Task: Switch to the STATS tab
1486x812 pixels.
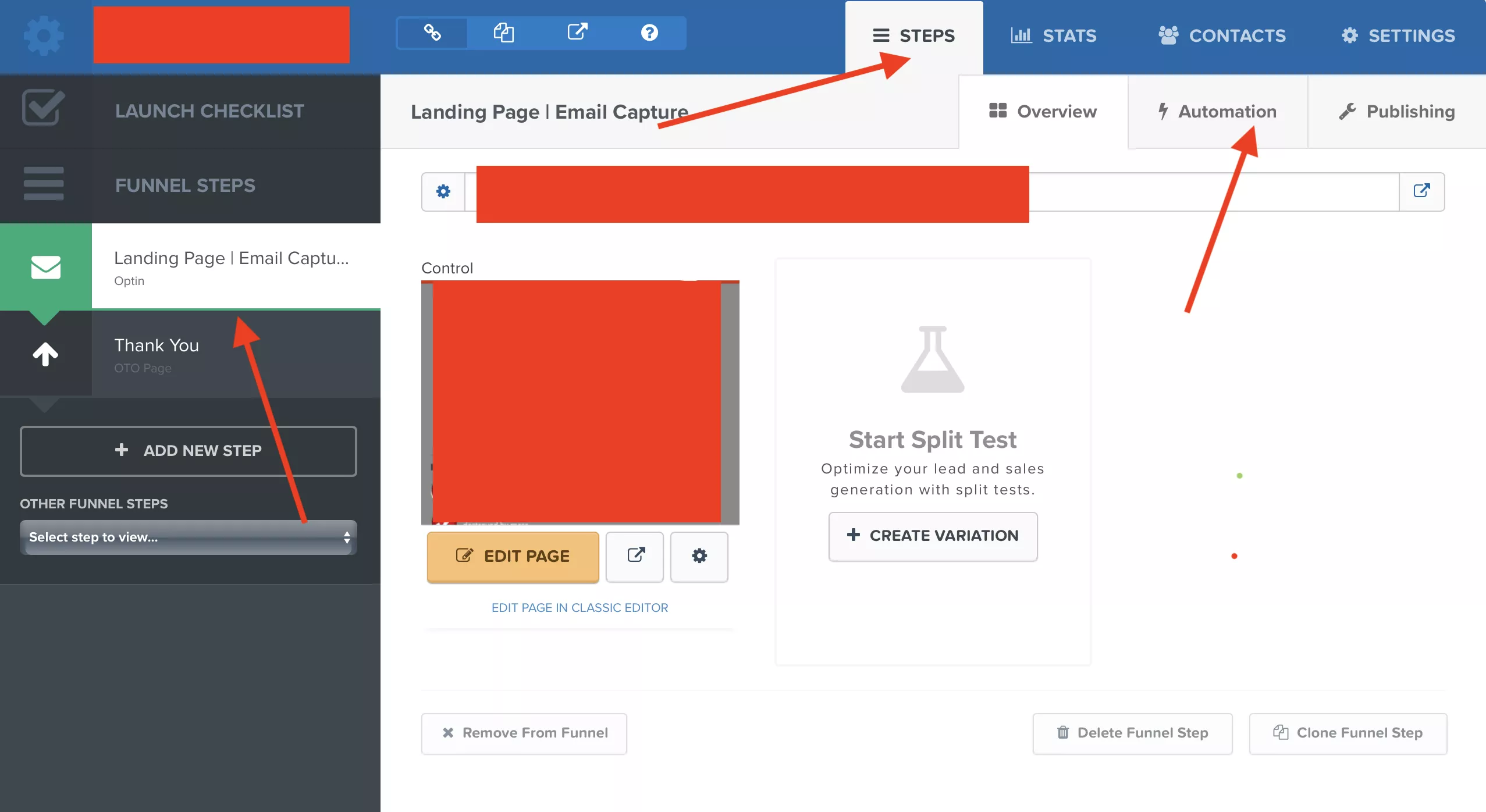Action: pyautogui.click(x=1053, y=36)
